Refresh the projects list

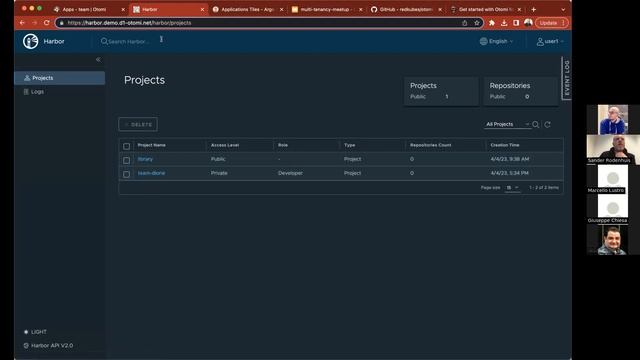547,124
